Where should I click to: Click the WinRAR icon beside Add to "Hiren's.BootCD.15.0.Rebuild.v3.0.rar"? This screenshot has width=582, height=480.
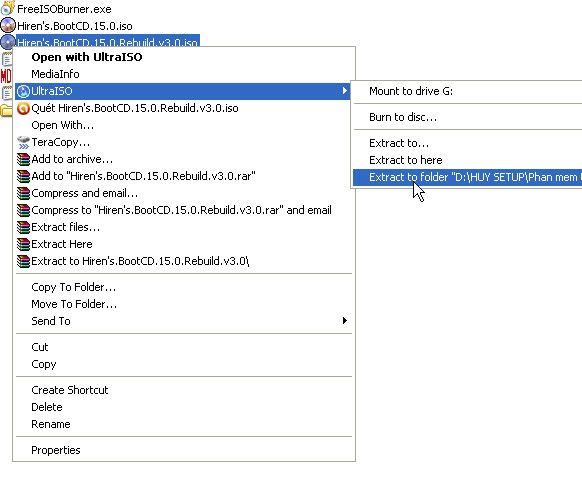23,176
